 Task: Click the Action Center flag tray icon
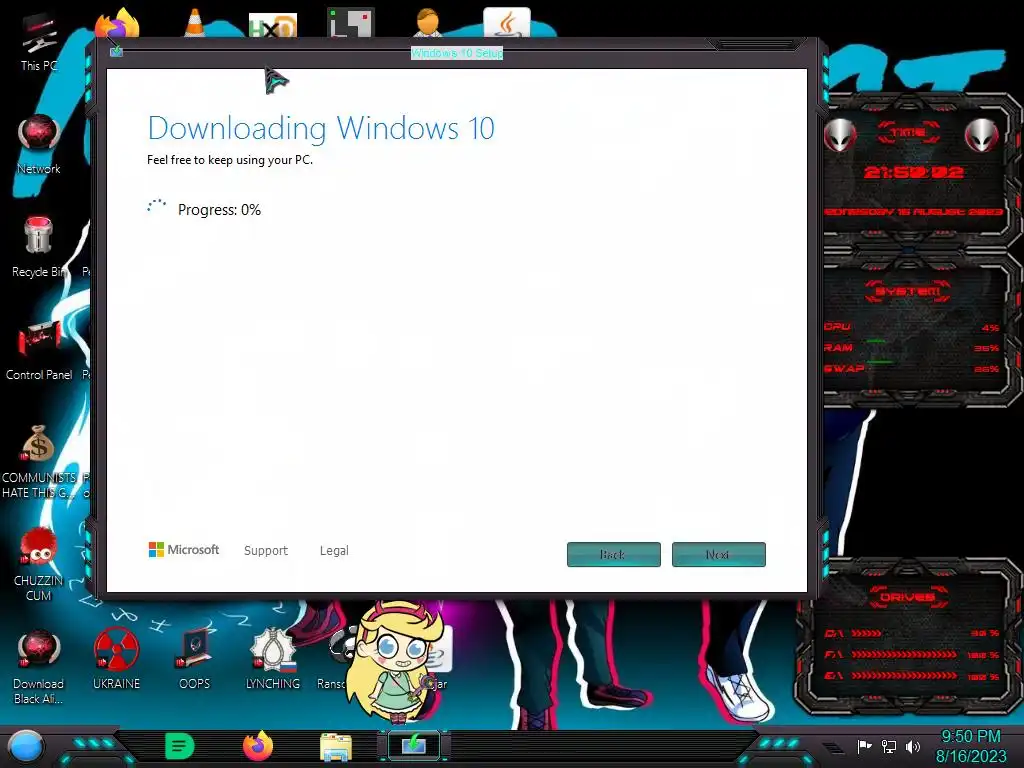[x=865, y=746]
